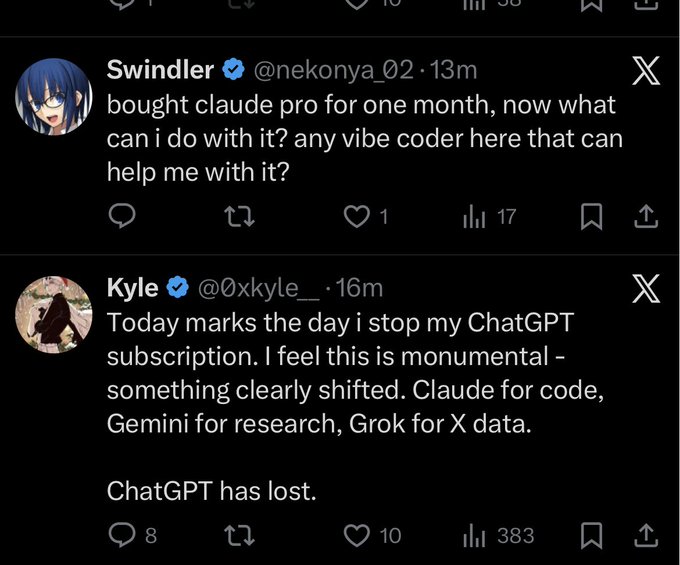Open the @nekonya_02 handle link
680x565 pixels.
tap(332, 70)
